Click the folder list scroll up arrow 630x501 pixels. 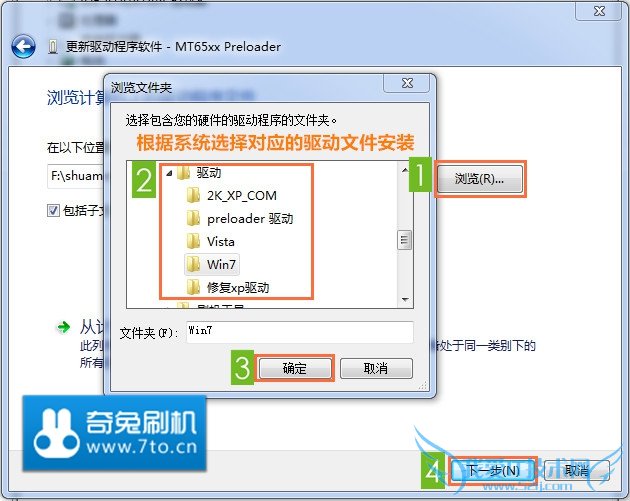click(x=405, y=170)
